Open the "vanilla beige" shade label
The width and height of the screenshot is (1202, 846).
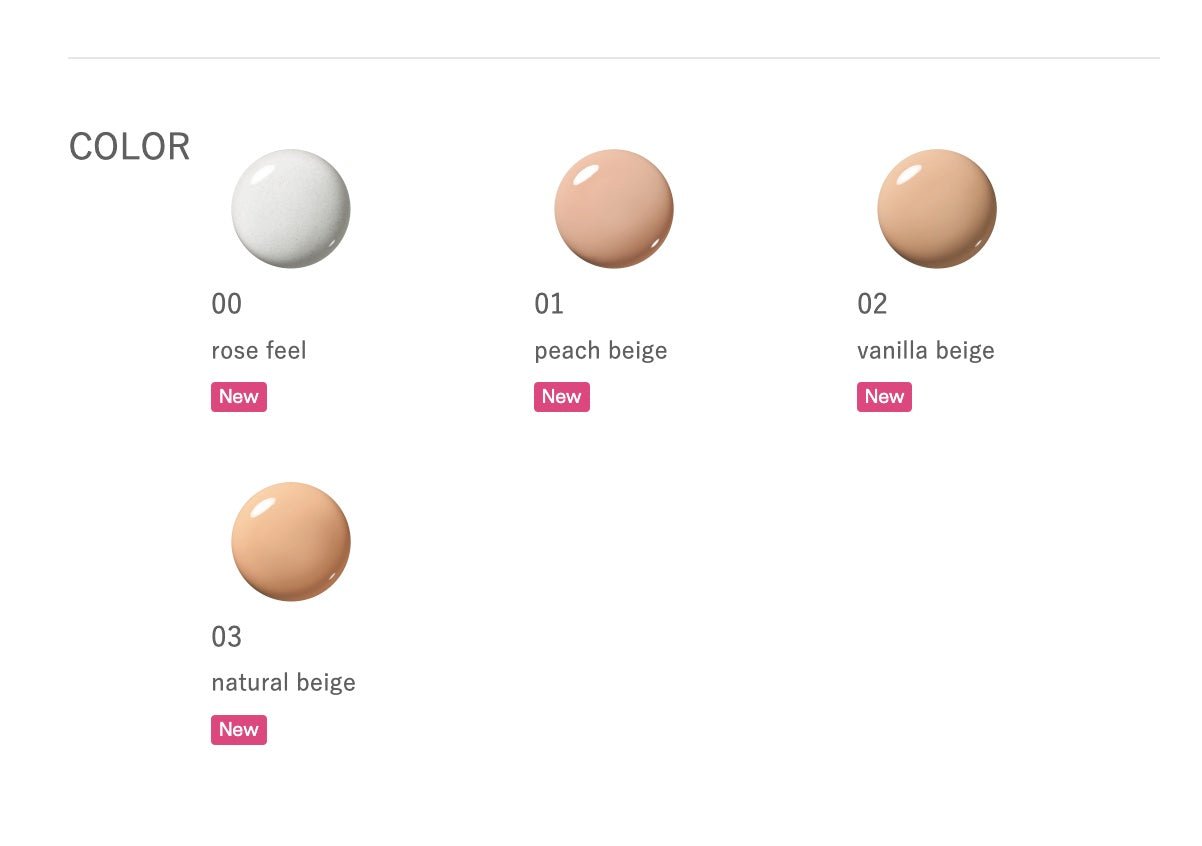[925, 351]
